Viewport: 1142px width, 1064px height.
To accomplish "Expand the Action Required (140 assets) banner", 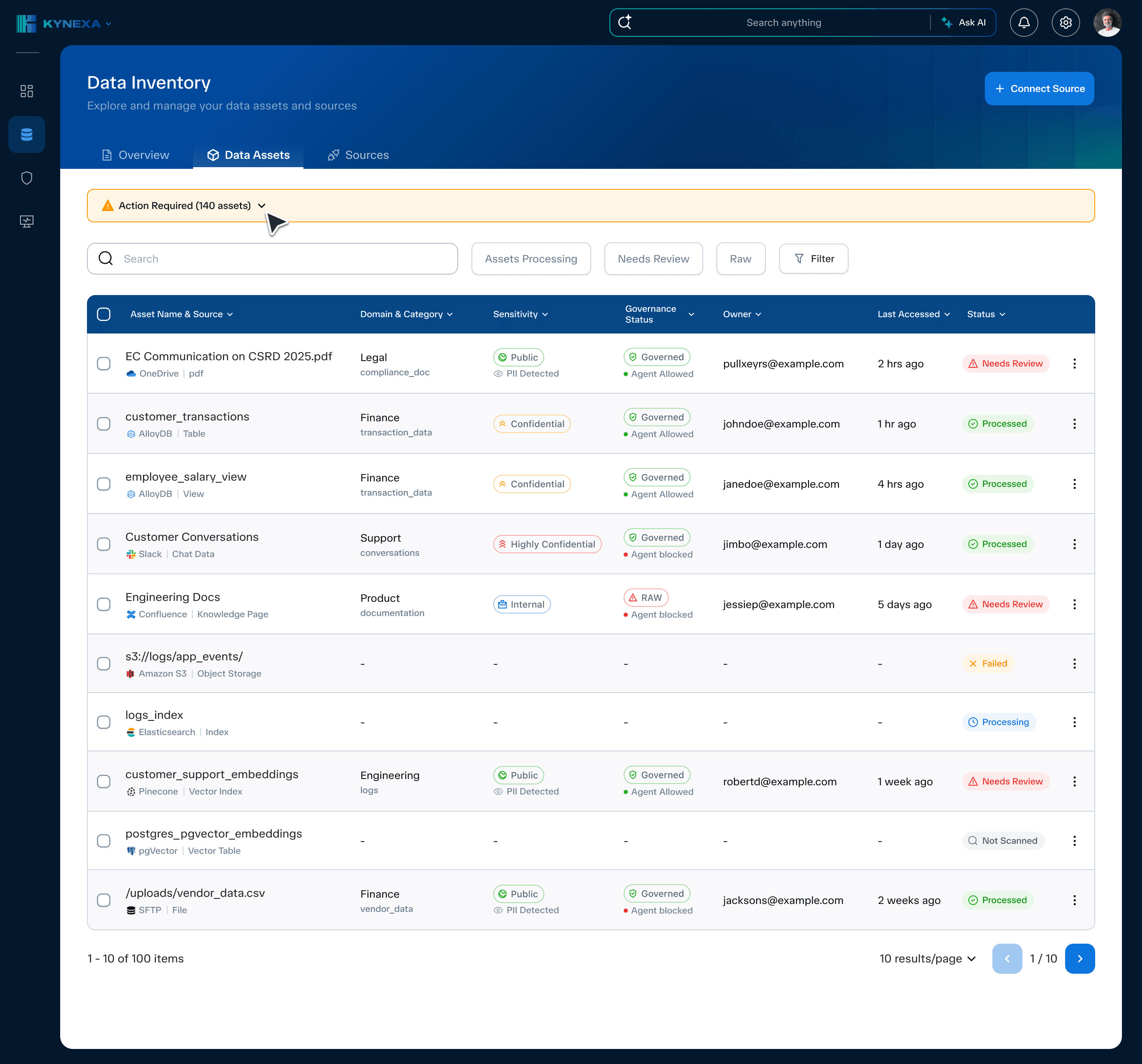I will point(261,206).
